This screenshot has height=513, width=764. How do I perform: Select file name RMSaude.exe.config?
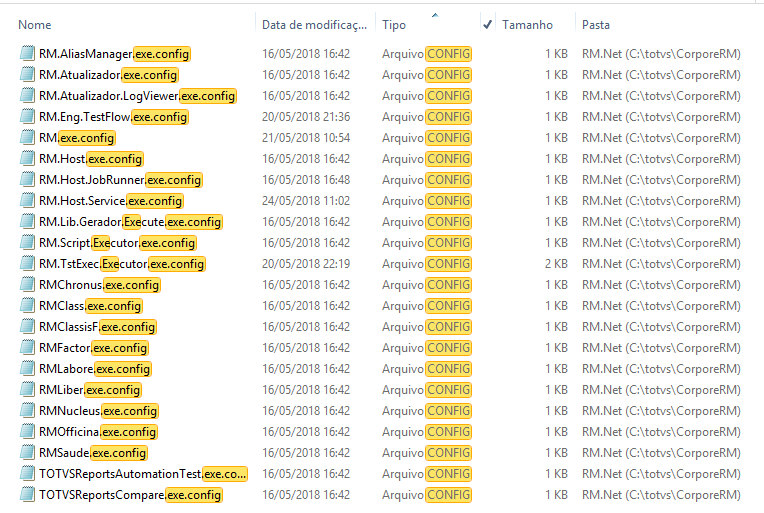click(x=93, y=453)
